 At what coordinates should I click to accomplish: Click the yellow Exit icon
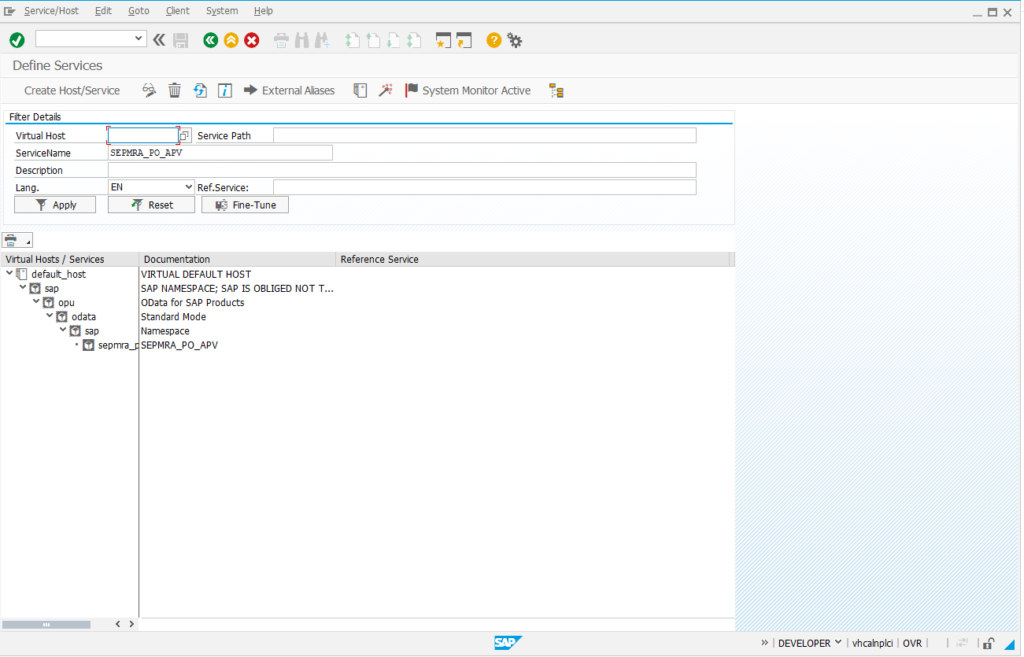tap(231, 40)
